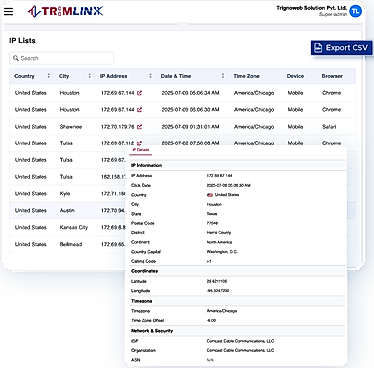This screenshot has width=374, height=368.
Task: Click the Kansas City cell
Action: click(x=74, y=227)
